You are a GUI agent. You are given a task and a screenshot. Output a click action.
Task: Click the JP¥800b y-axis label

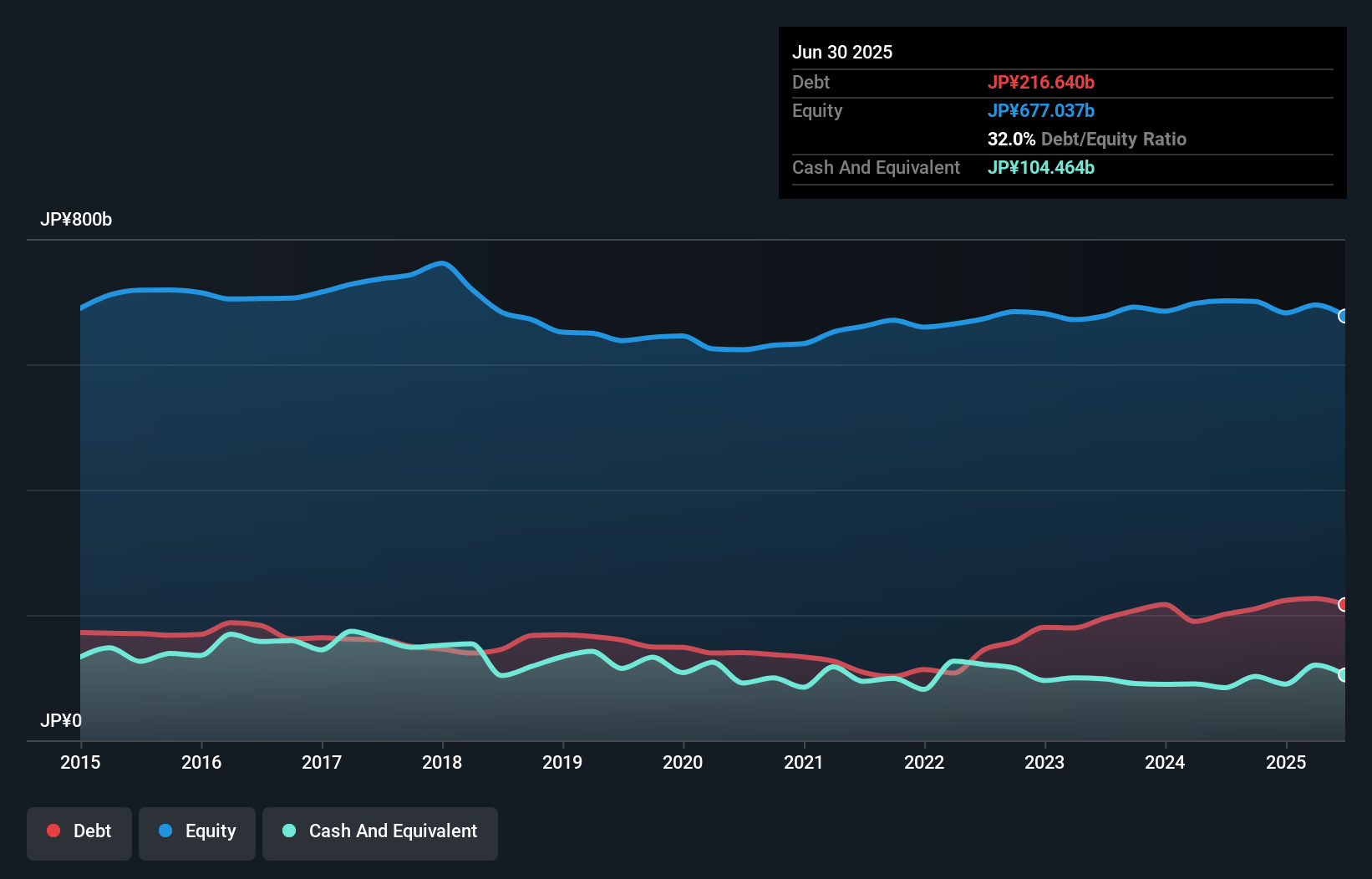point(76,220)
